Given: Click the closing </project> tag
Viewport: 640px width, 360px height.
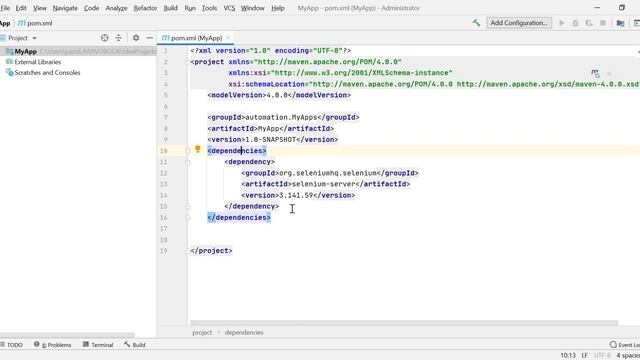Looking at the screenshot, I should tap(211, 251).
